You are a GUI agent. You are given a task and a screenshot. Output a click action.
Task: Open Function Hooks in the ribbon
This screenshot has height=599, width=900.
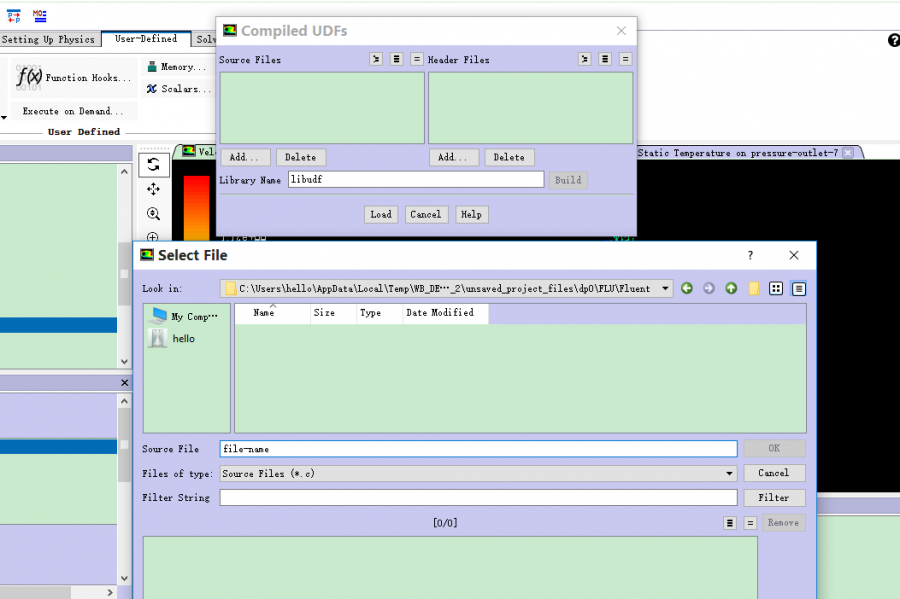[73, 77]
